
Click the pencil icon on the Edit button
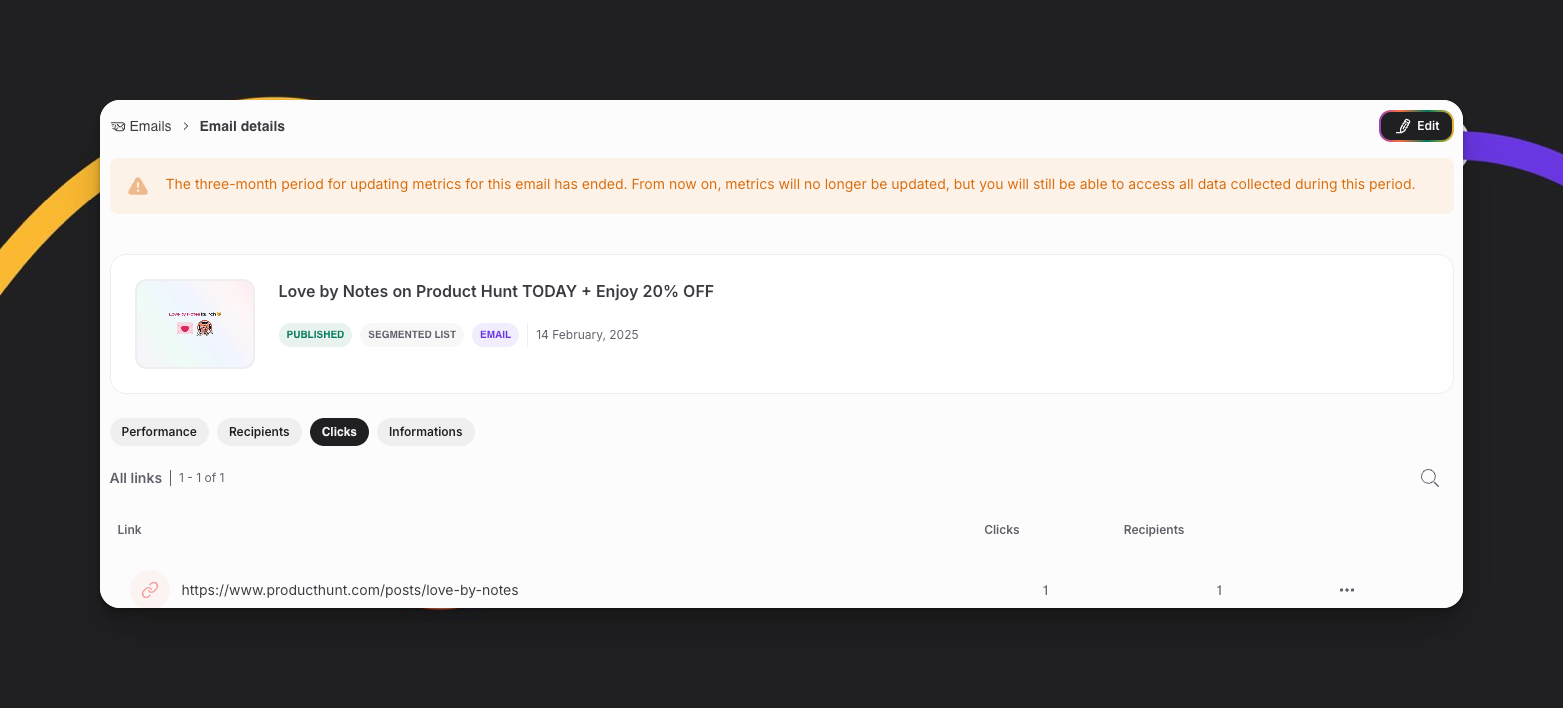1403,126
